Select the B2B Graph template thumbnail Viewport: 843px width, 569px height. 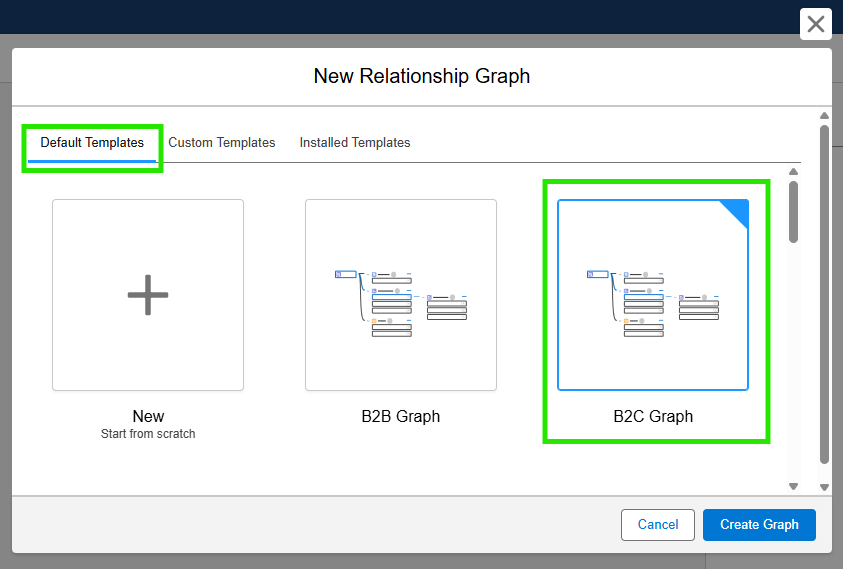point(400,295)
